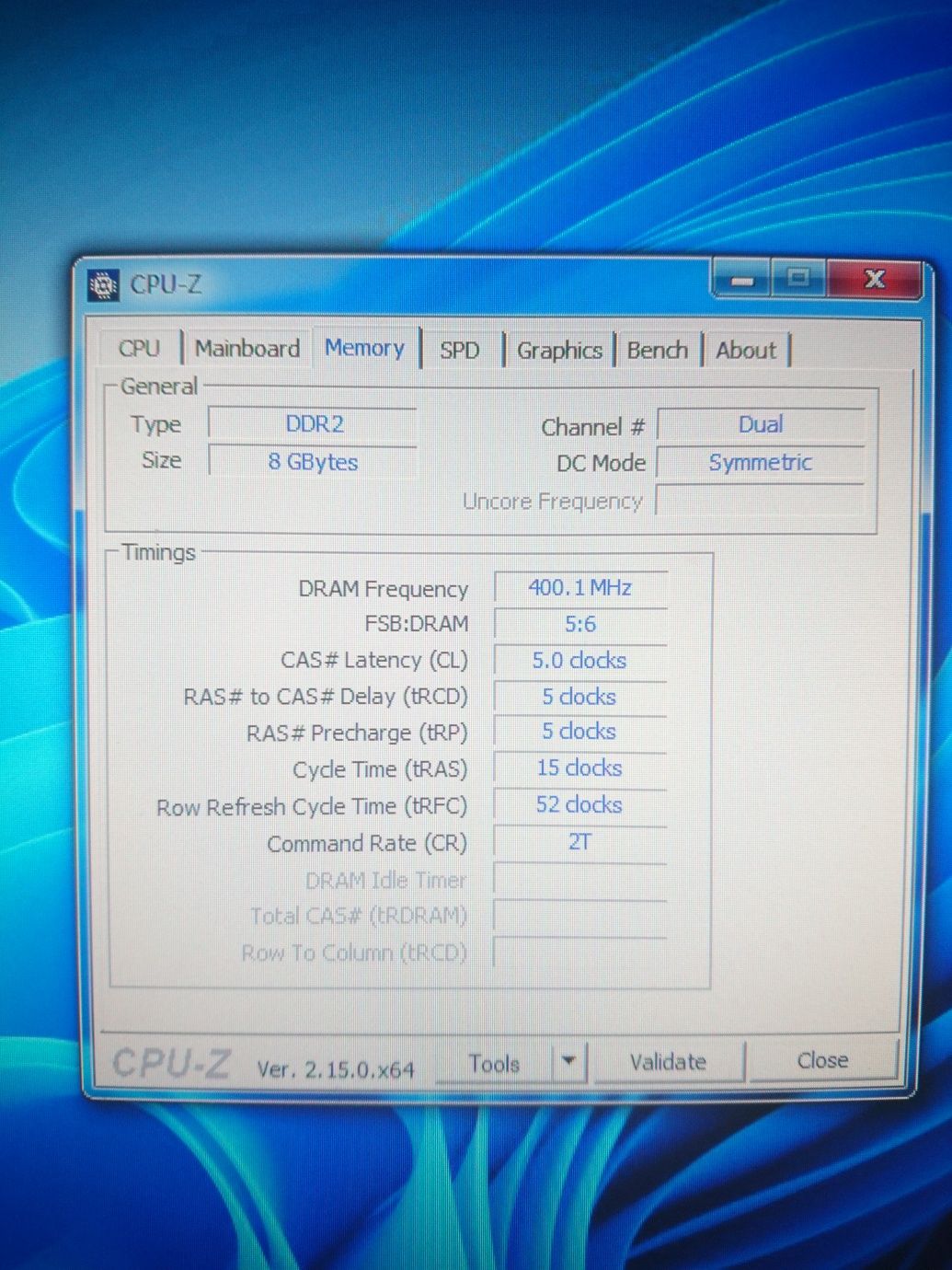The image size is (952, 1270).
Task: Click the 8 GBytes size value
Action: pos(313,462)
